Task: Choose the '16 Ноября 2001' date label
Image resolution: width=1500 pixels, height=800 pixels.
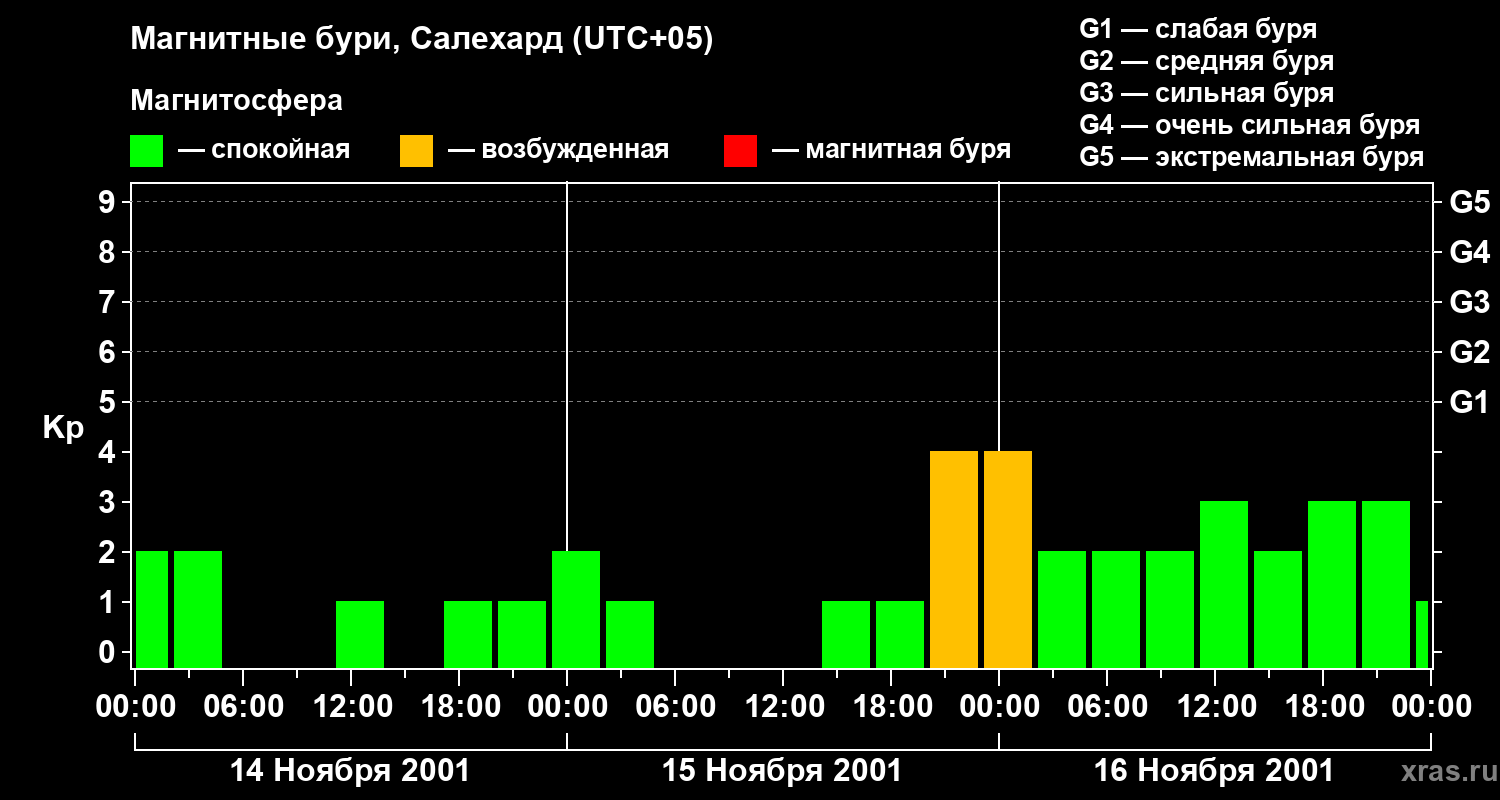Action: [x=1213, y=771]
